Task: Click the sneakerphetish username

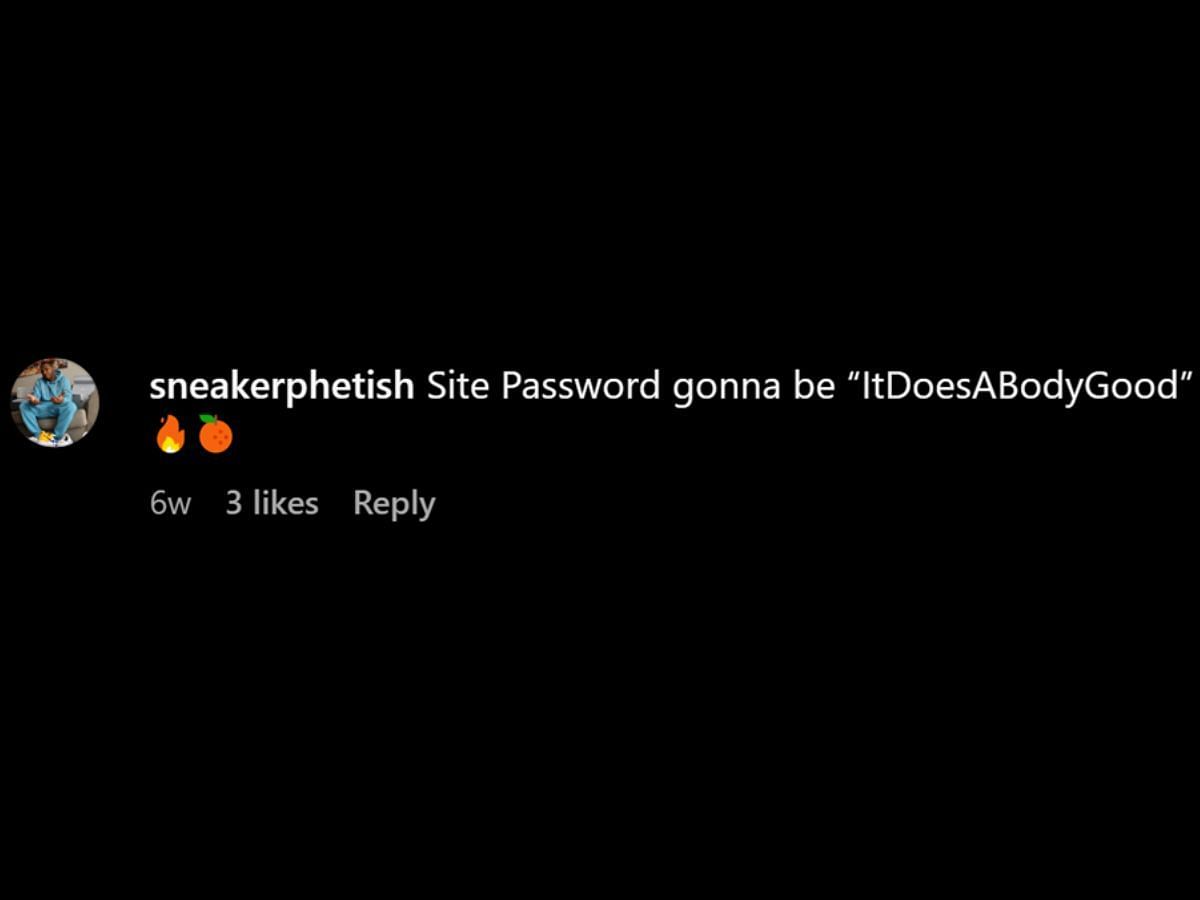Action: 282,386
